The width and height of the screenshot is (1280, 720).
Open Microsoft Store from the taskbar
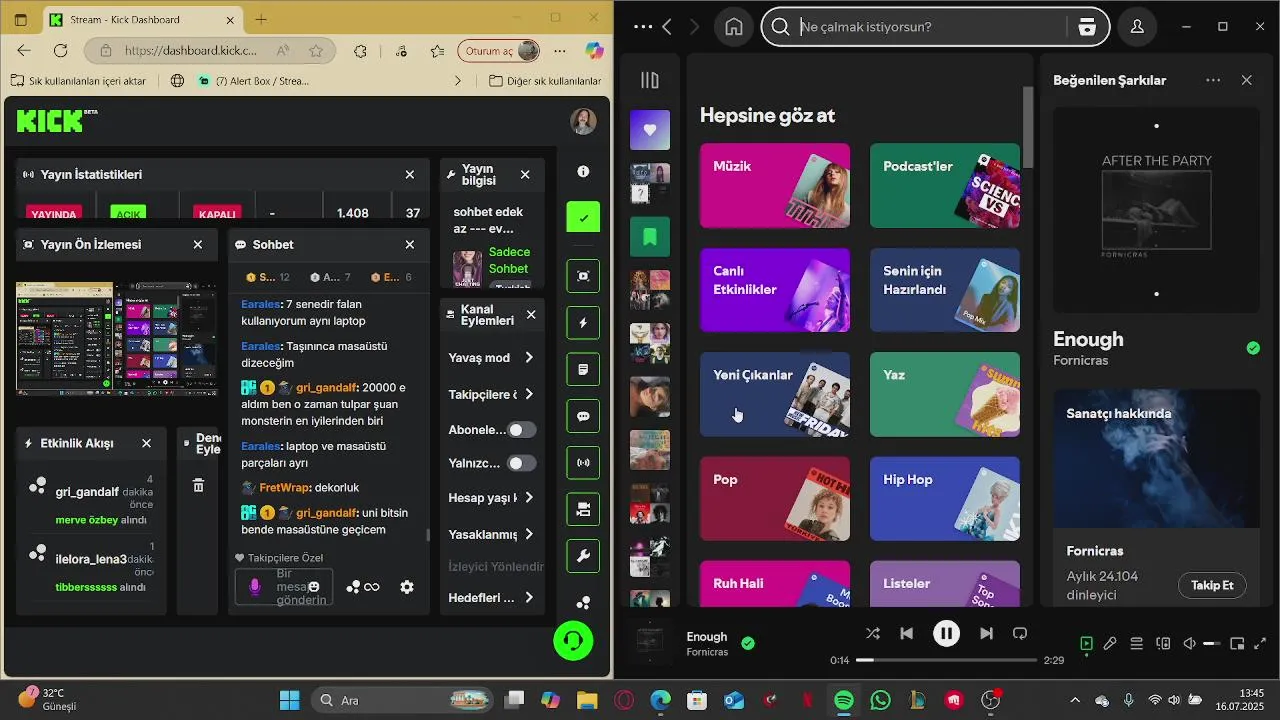pos(697,700)
